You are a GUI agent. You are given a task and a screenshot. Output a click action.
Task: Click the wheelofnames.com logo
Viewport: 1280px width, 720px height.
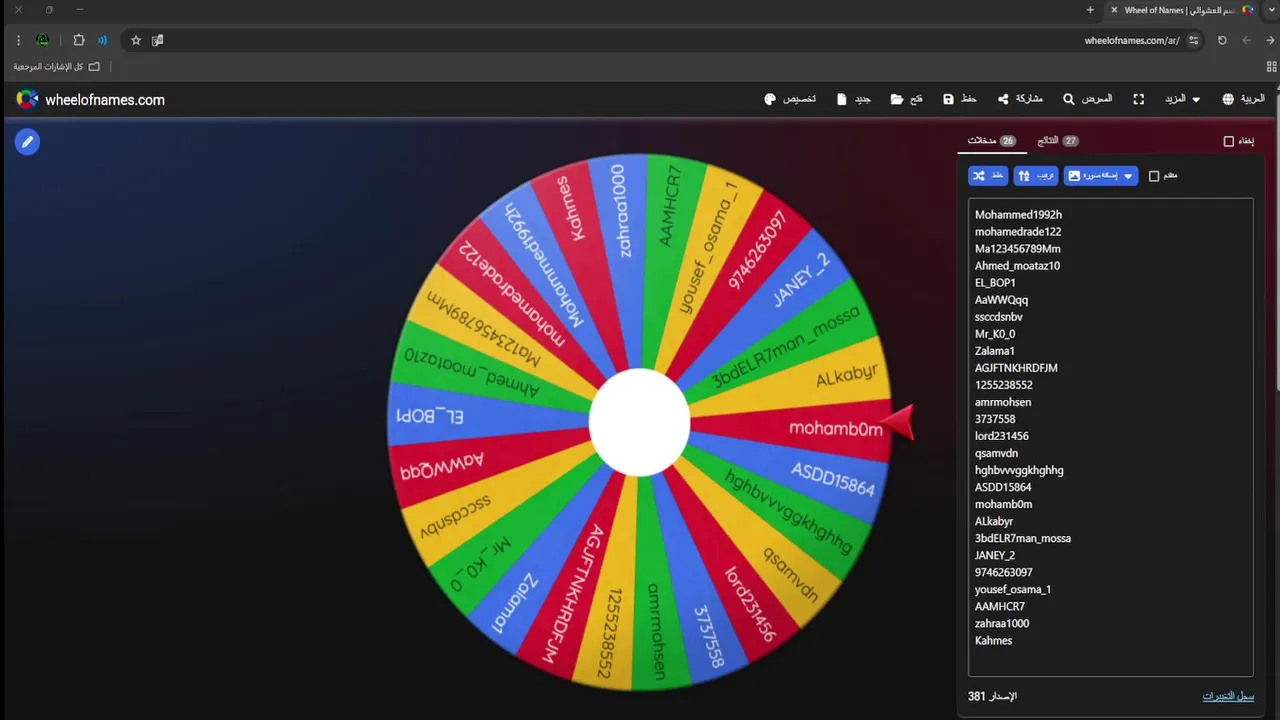click(90, 100)
